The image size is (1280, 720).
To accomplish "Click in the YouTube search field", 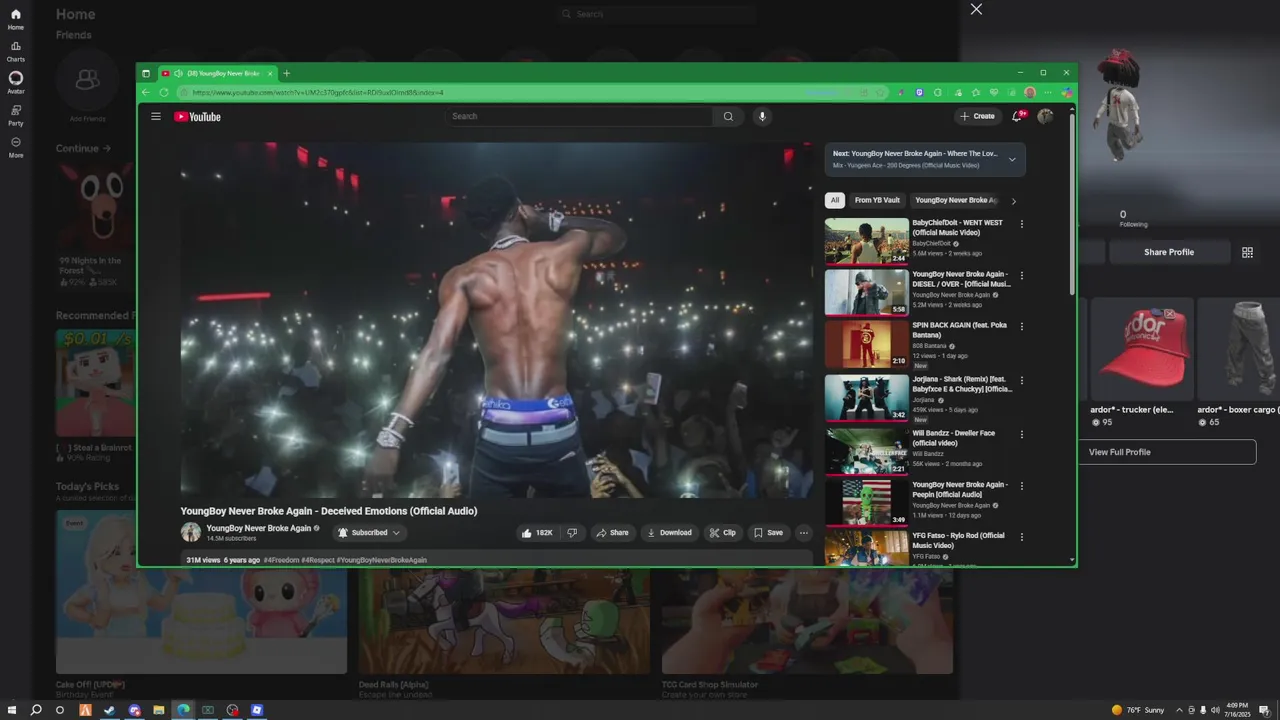I will 580,117.
